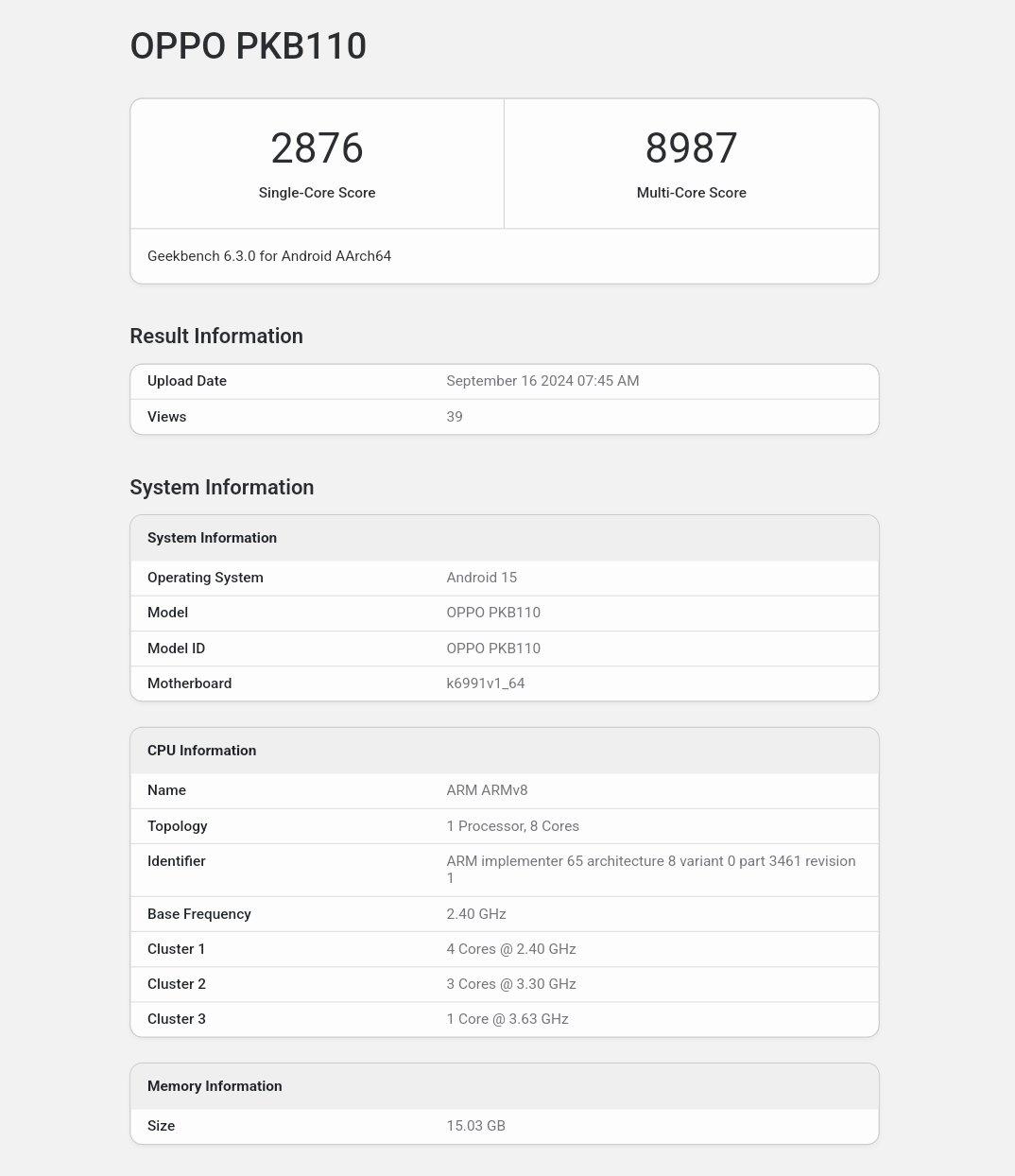Click the large System Information section heading
This screenshot has width=1015, height=1176.
point(222,488)
